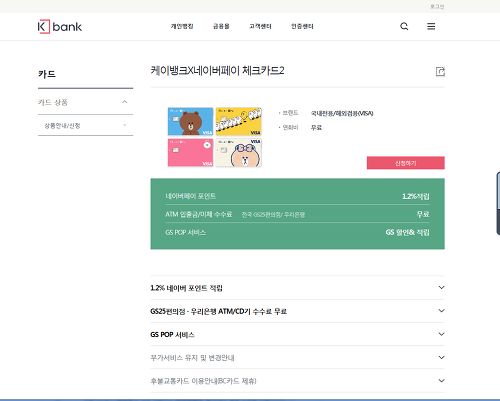
Task: Select the yellow Sally card image
Action: click(239, 121)
